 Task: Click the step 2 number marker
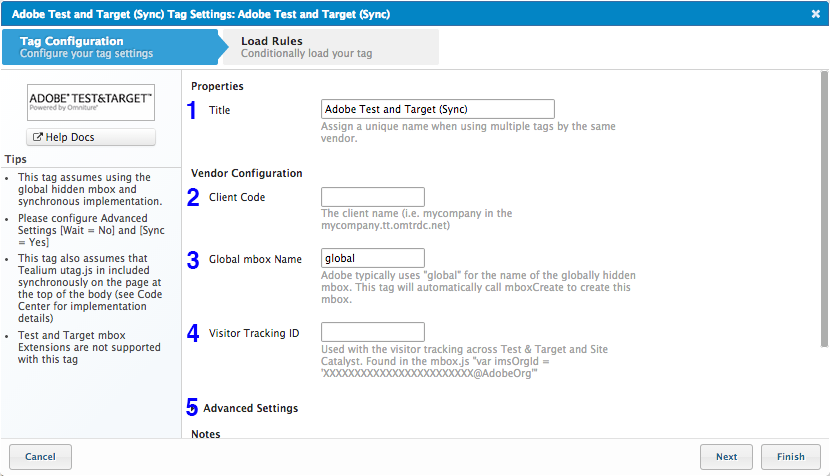point(193,197)
